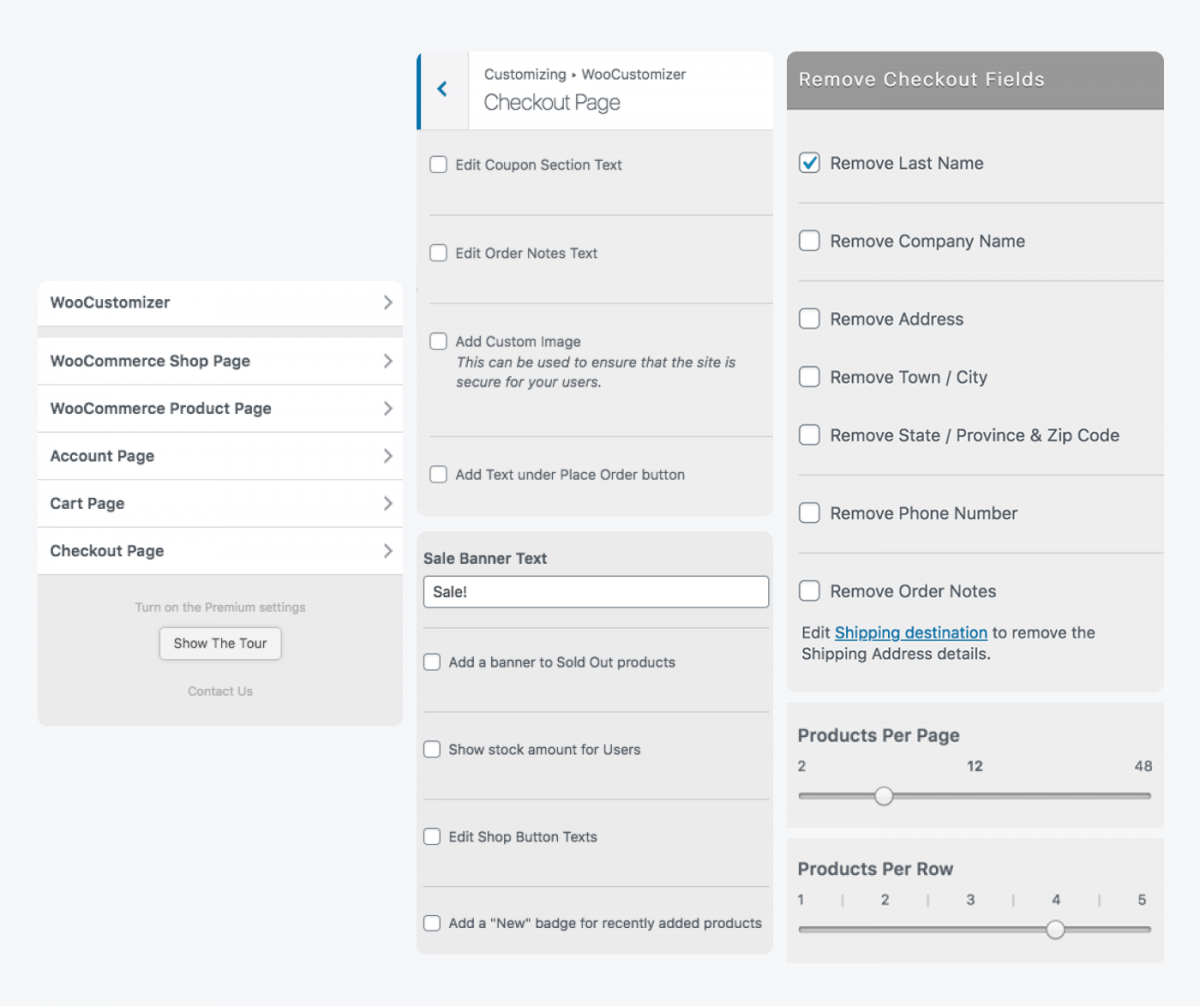Screen dimensions: 1200x1006
Task: Check Add Text under Place Order button
Action: coord(438,474)
